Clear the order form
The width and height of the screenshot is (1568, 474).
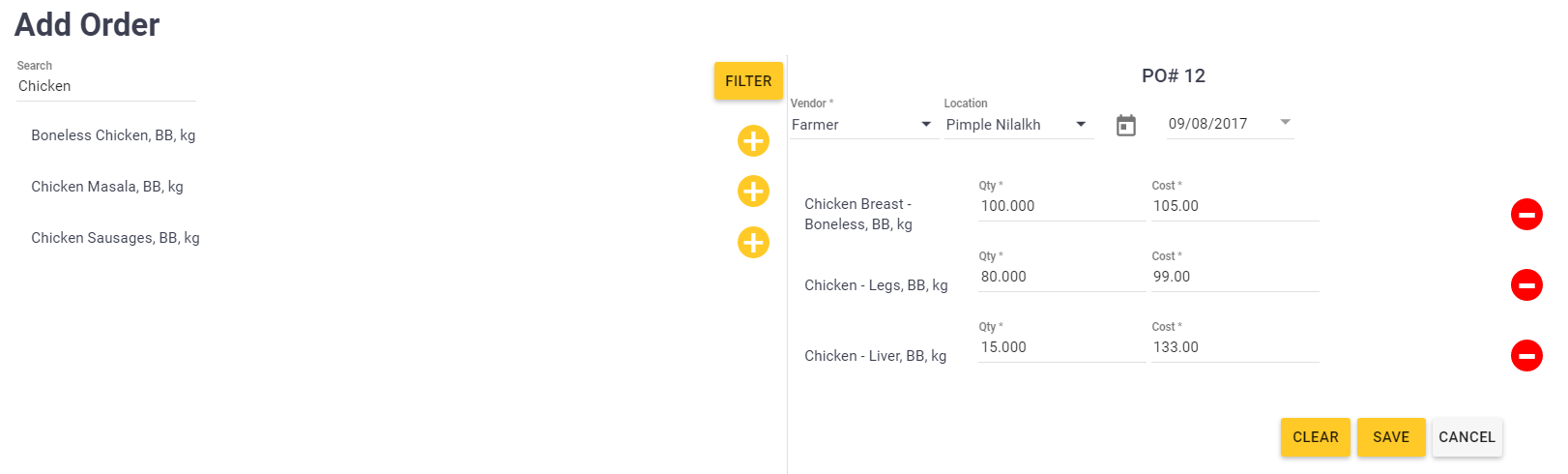pyautogui.click(x=1316, y=437)
